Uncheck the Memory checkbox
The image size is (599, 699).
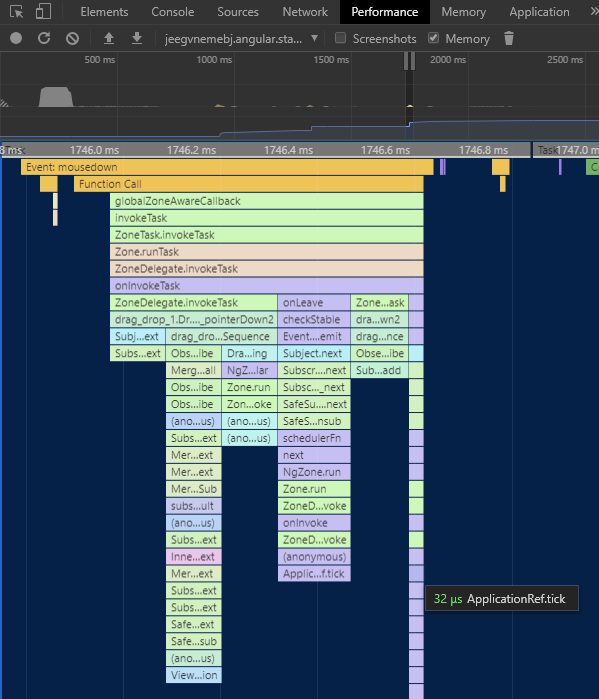click(x=433, y=38)
